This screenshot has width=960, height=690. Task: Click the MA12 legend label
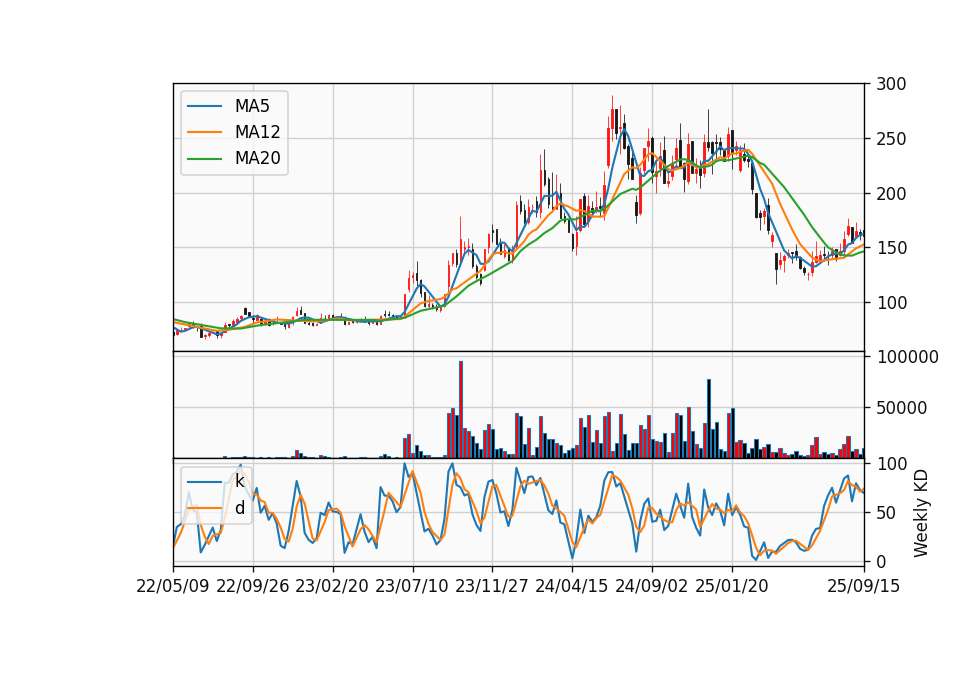coord(257,132)
